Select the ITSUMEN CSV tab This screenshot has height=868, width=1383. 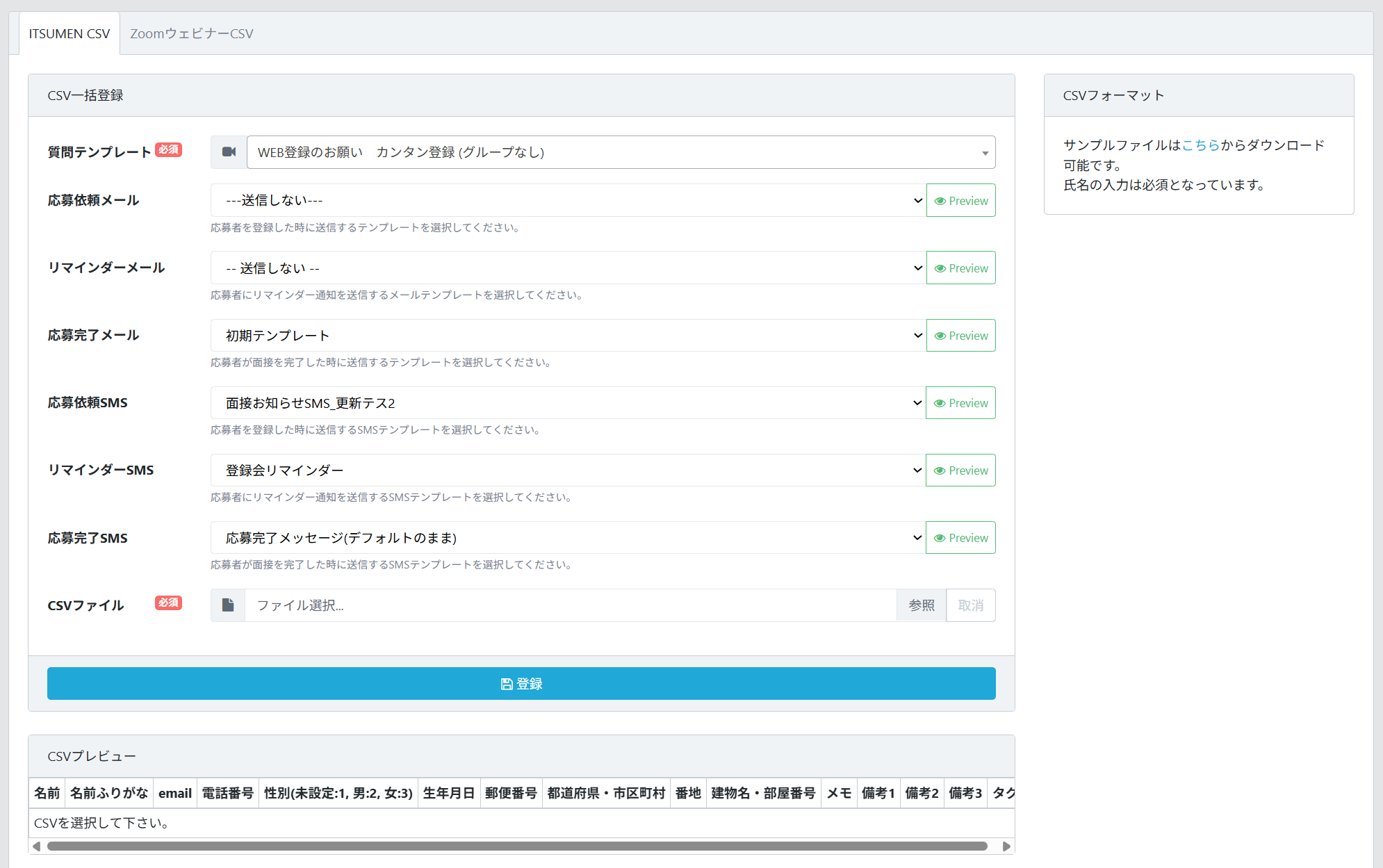69,33
